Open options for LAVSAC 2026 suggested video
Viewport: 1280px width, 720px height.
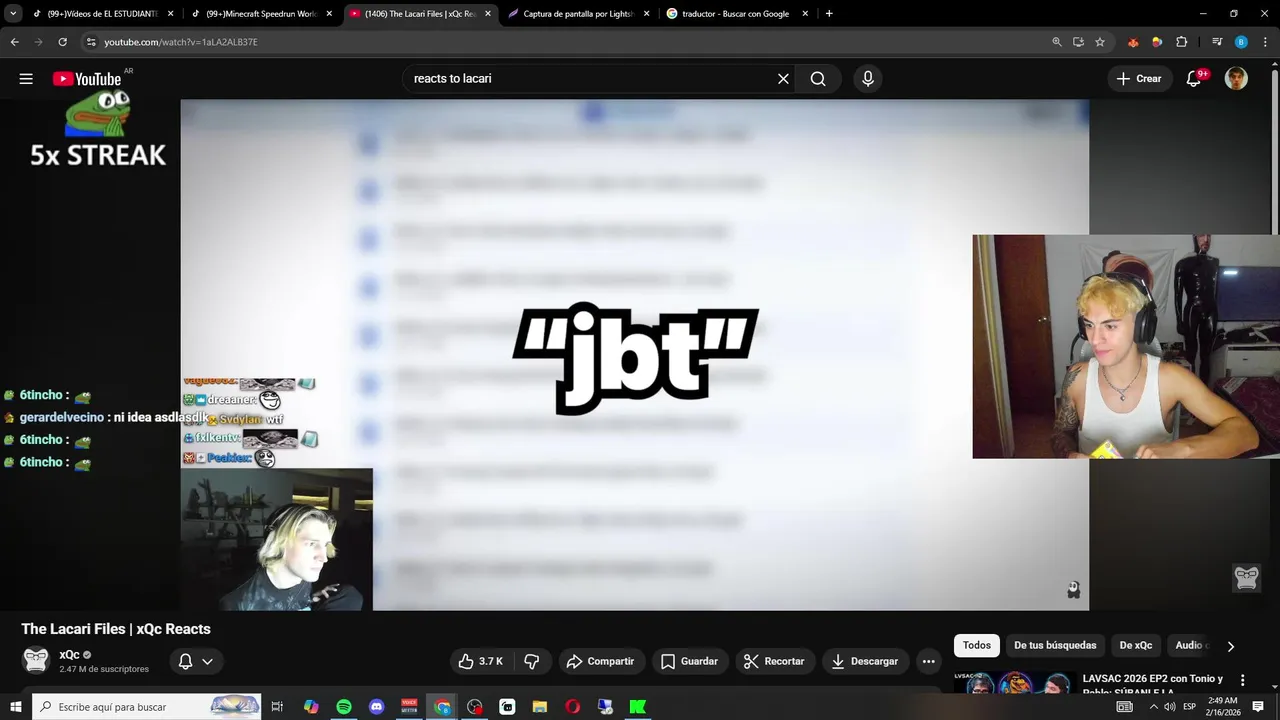[x=1243, y=680]
